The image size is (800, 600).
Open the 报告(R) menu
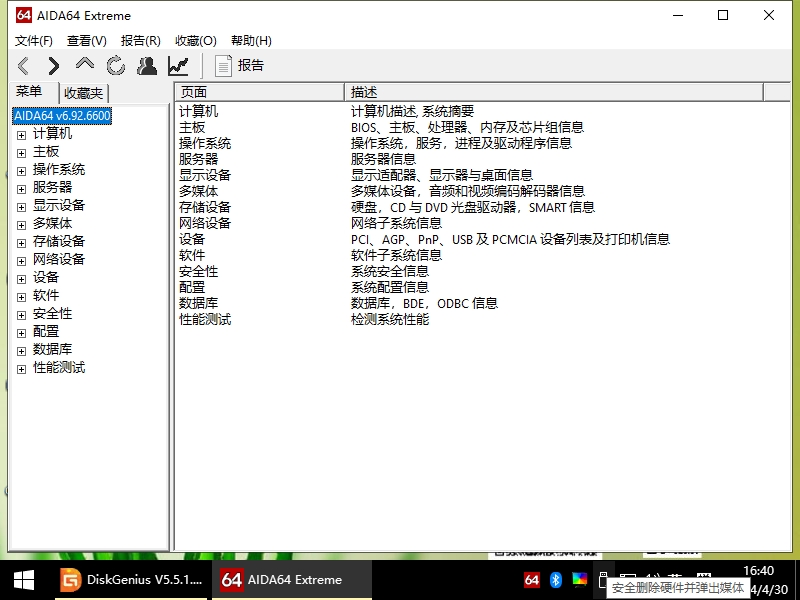pyautogui.click(x=141, y=41)
